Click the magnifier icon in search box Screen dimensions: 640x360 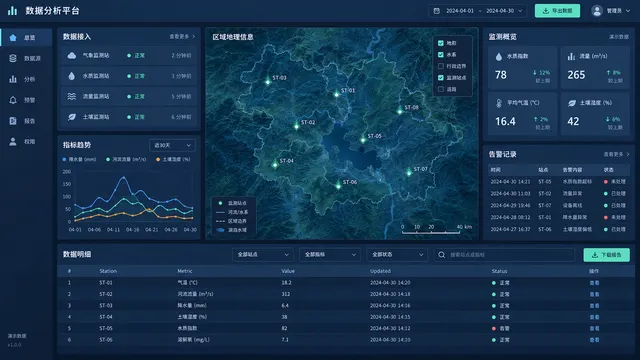[442, 255]
